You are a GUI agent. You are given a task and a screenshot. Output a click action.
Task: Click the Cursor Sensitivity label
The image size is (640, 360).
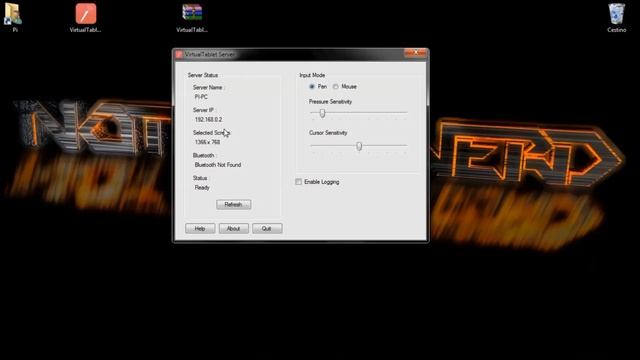[x=328, y=133]
